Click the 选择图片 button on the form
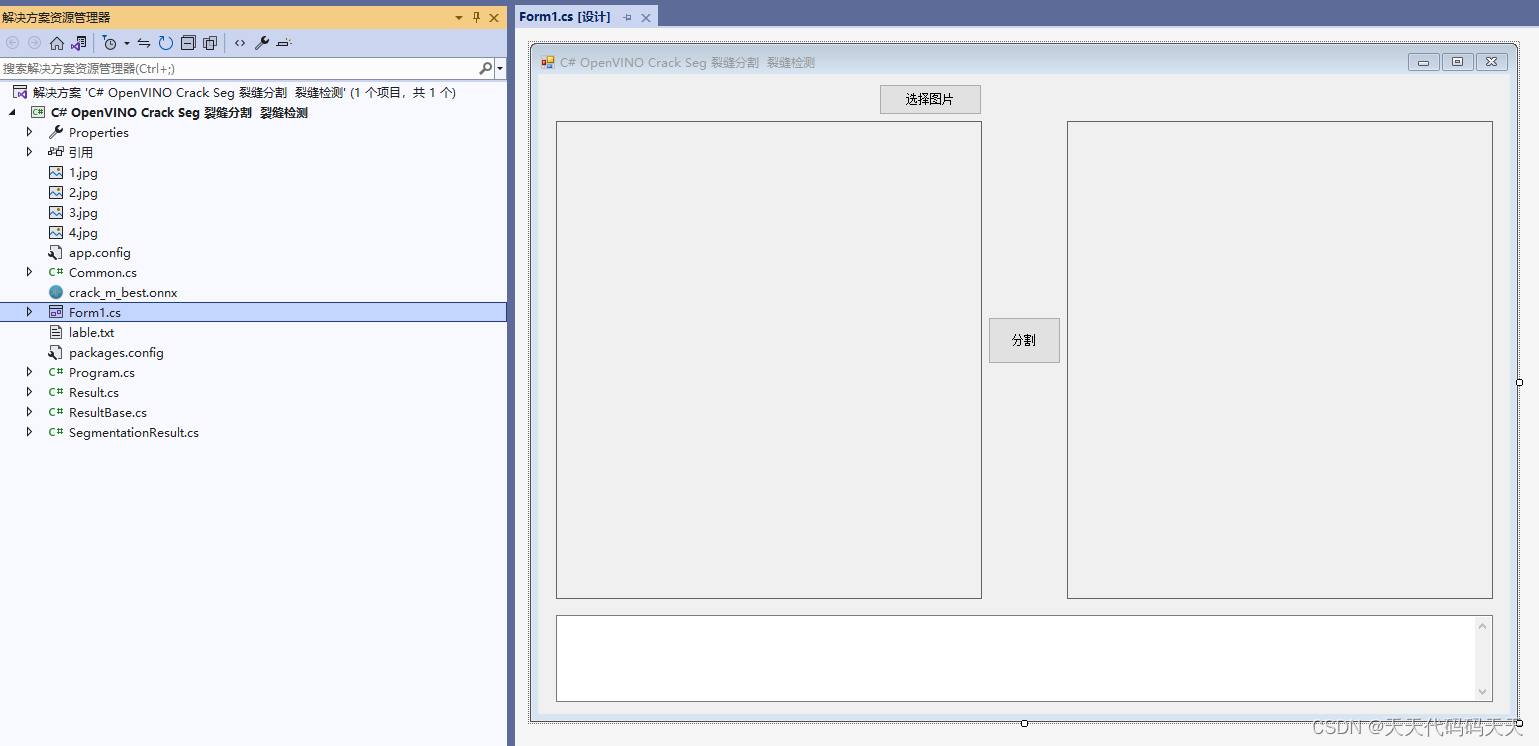 [930, 99]
